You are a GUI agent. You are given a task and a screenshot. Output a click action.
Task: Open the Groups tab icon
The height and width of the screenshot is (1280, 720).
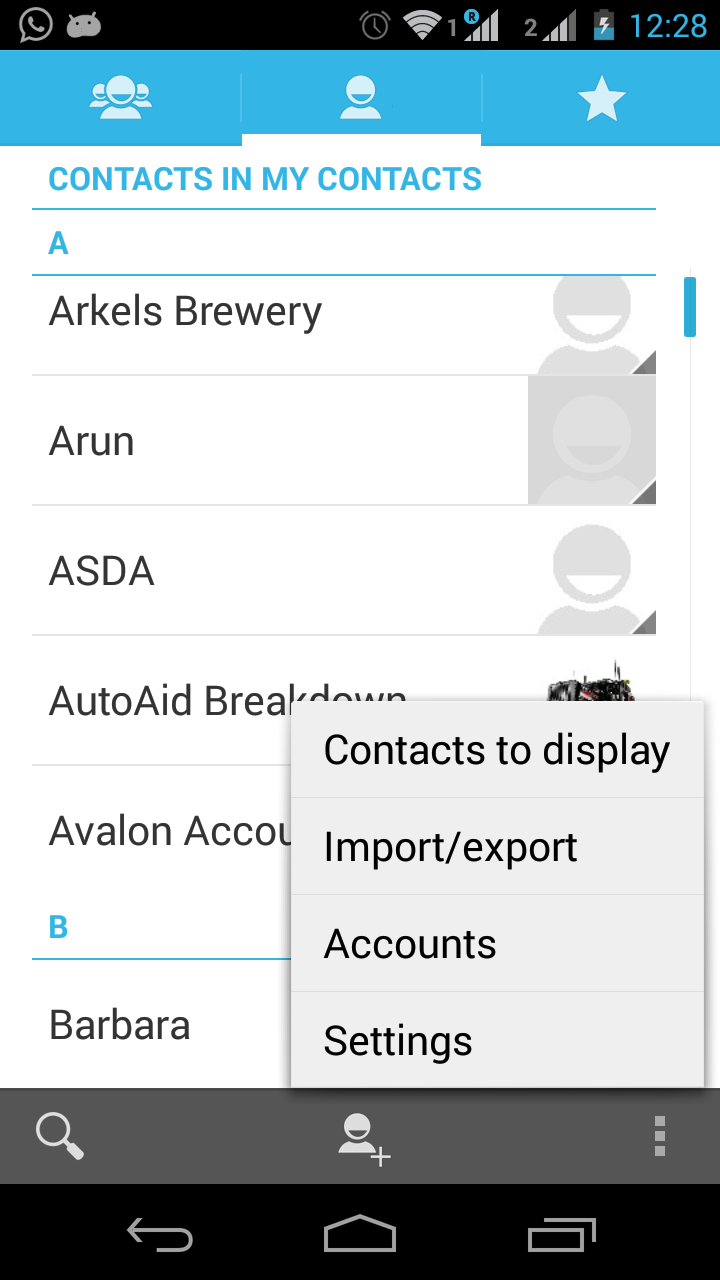(x=120, y=98)
